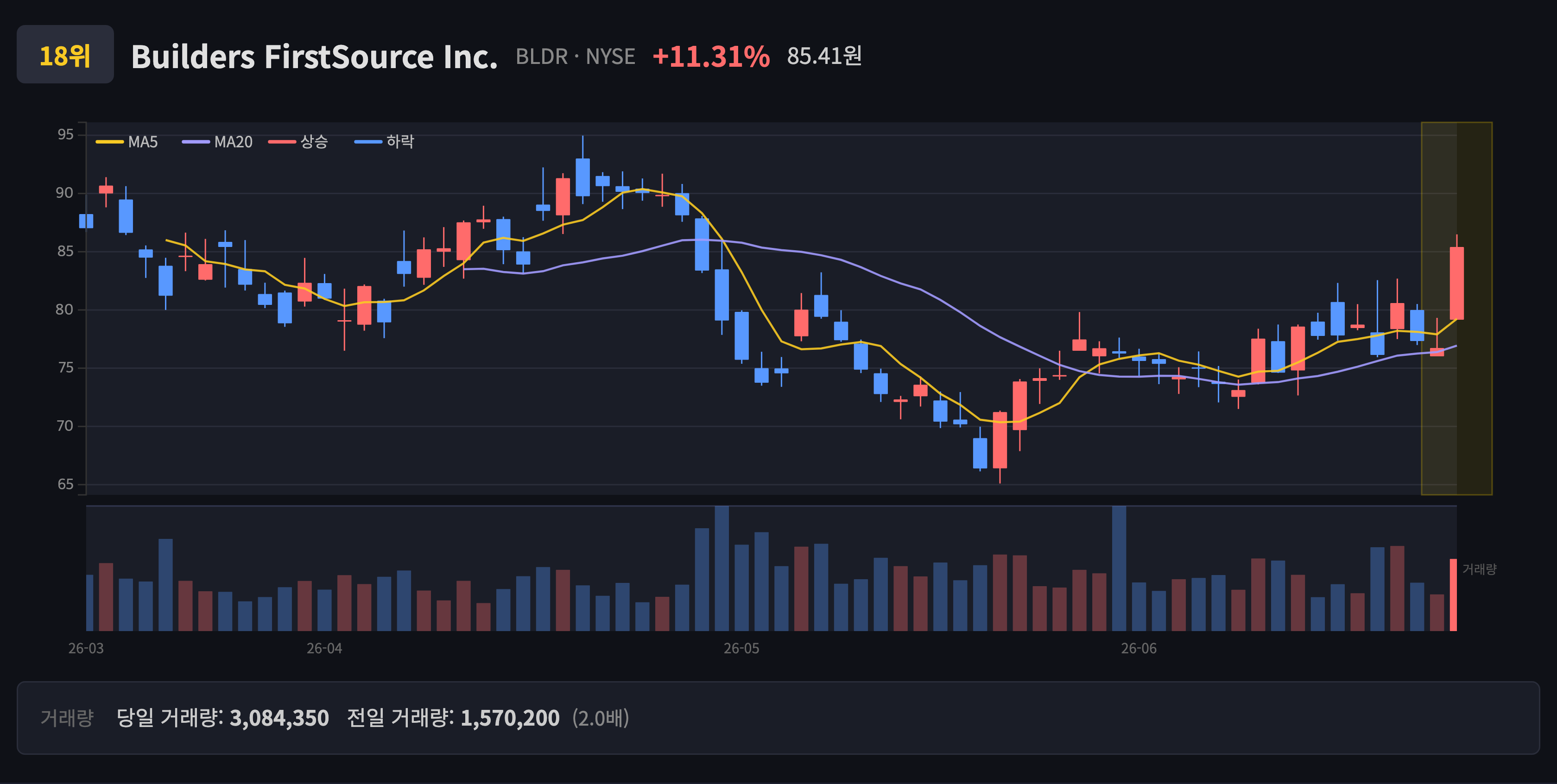Click the 90 price axis label
This screenshot has height=784, width=1557.
[65, 193]
